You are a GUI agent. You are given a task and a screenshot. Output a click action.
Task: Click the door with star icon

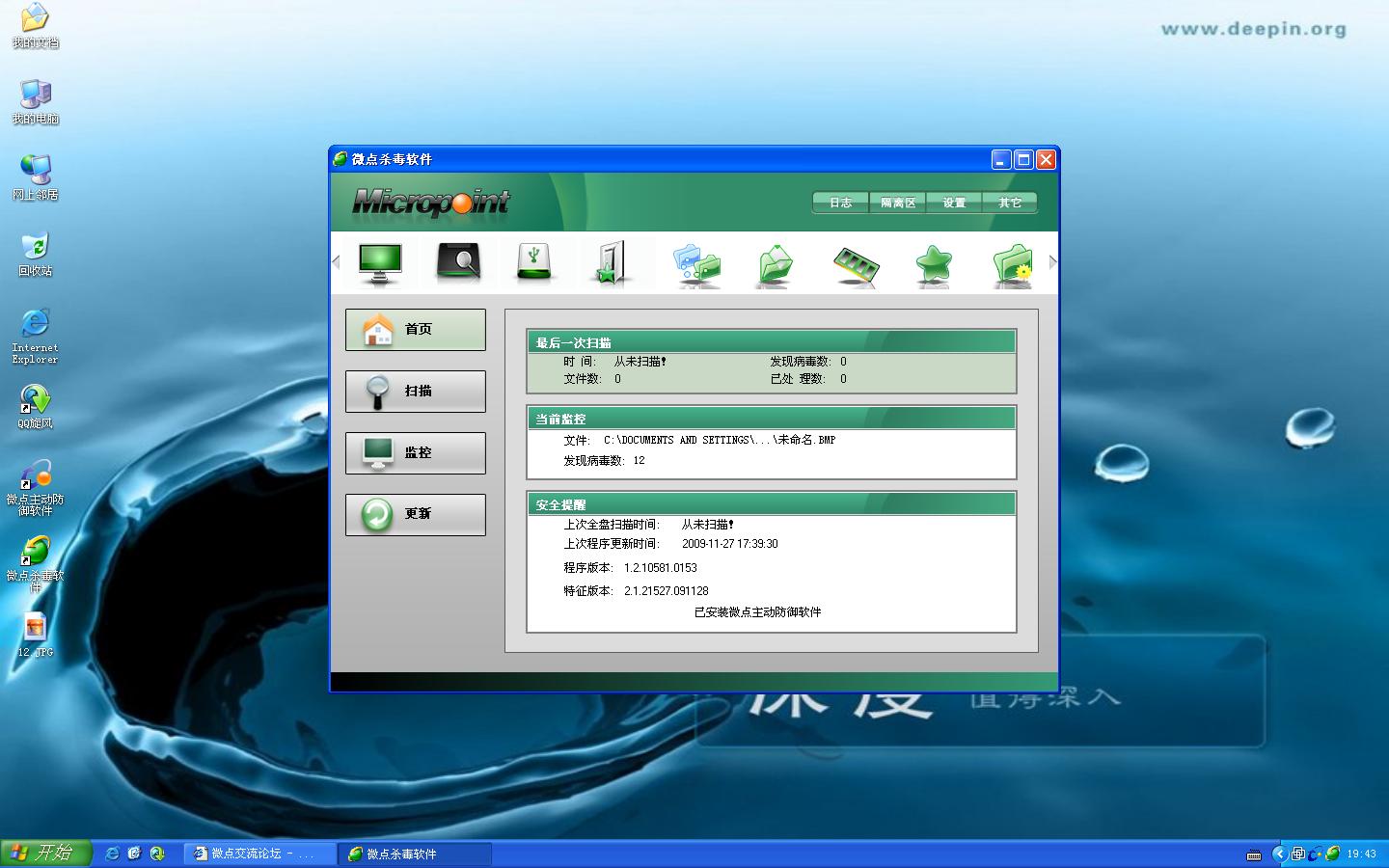point(610,263)
